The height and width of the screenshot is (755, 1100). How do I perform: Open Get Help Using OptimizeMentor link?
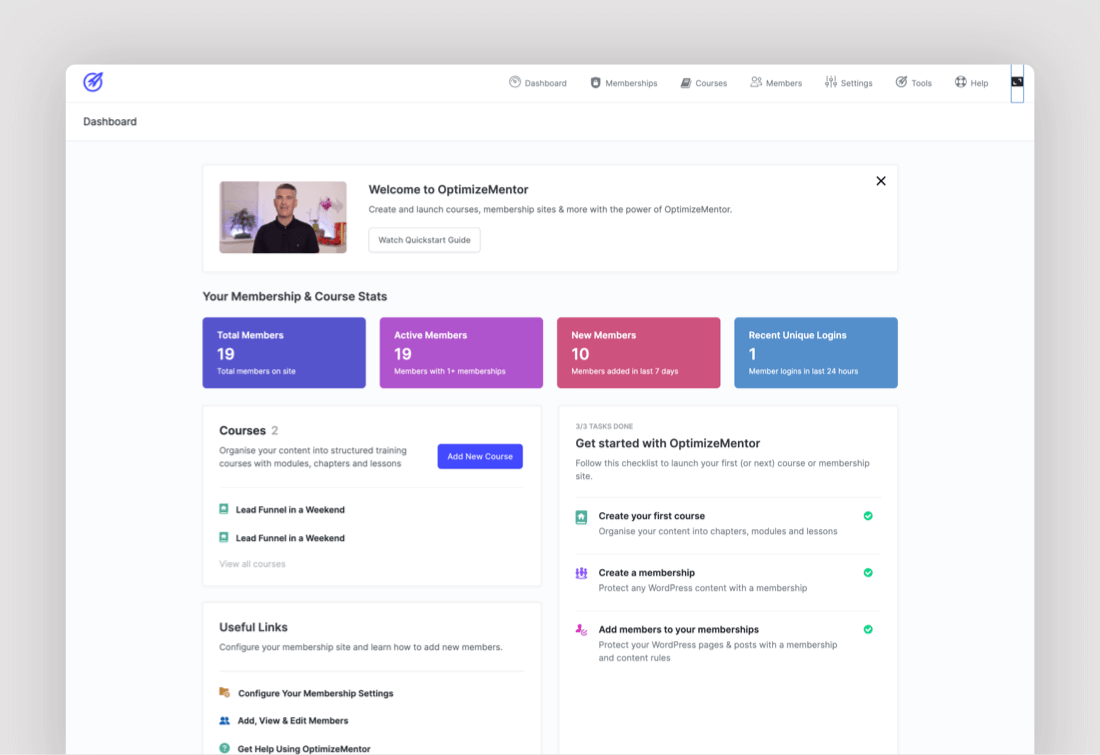[x=304, y=749]
